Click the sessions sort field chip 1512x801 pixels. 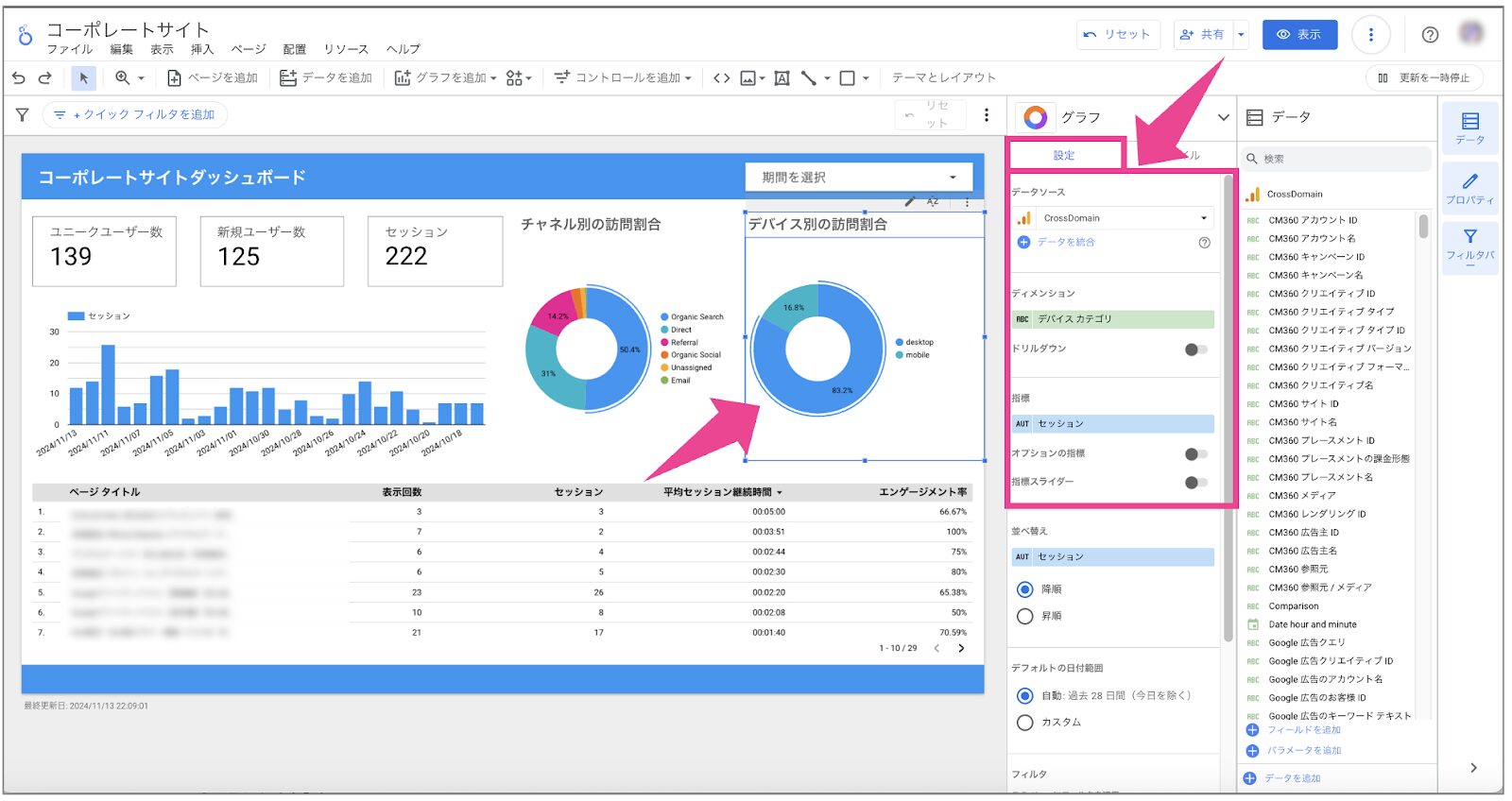coord(1112,557)
